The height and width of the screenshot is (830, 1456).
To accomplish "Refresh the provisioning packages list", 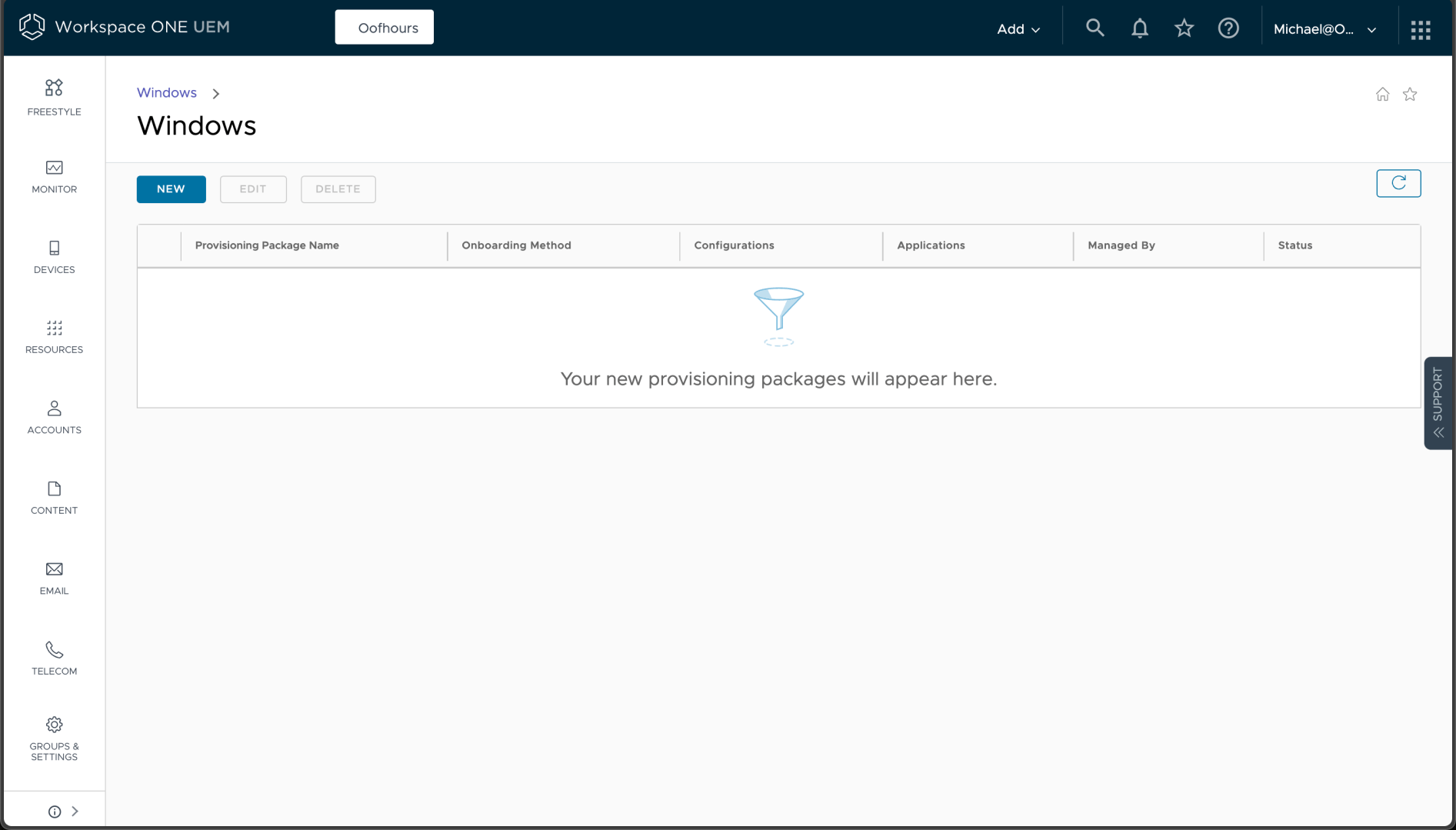I will coord(1398,183).
